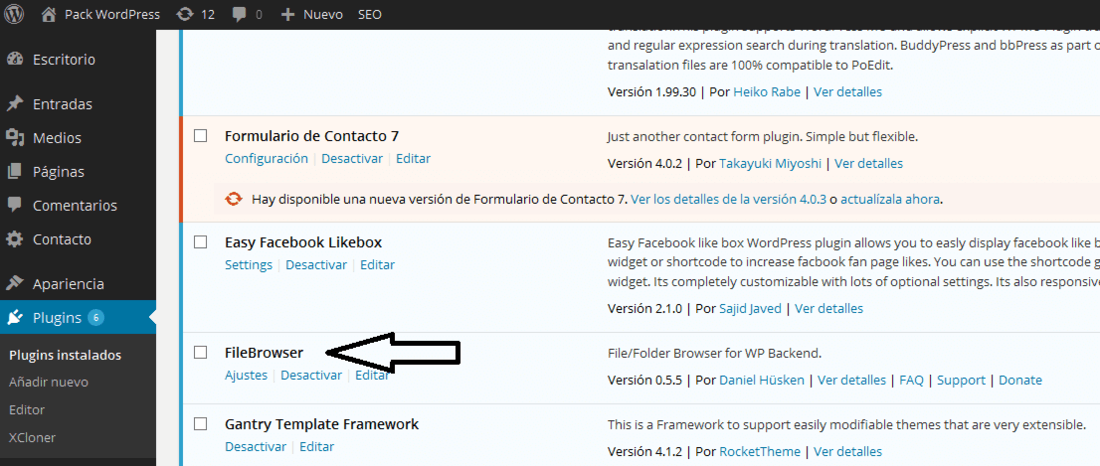Click the plus icon next to Nuevo
The height and width of the screenshot is (466, 1100).
pos(288,14)
